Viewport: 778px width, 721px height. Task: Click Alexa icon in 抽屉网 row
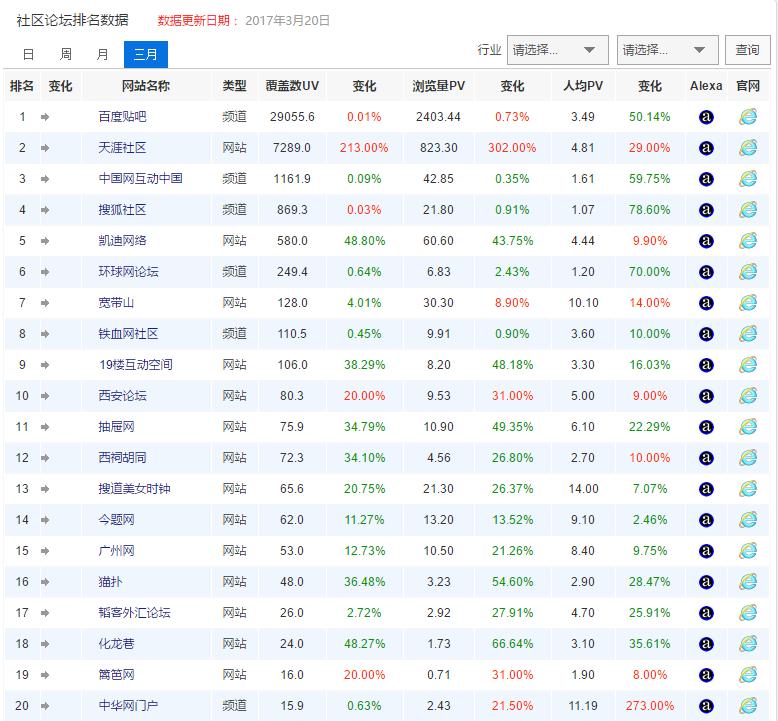point(706,427)
